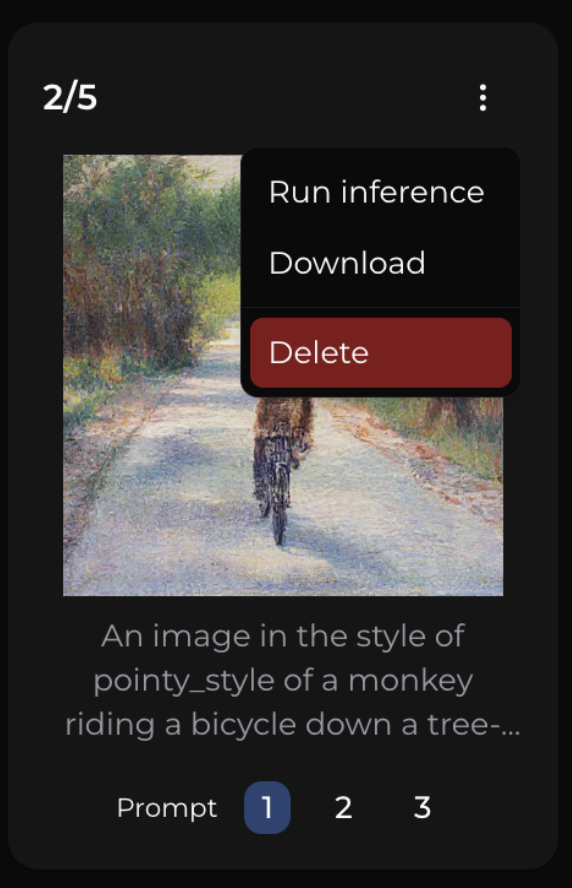This screenshot has height=888, width=572.
Task: Click the Prompt label beside page numbers
Action: 167,808
